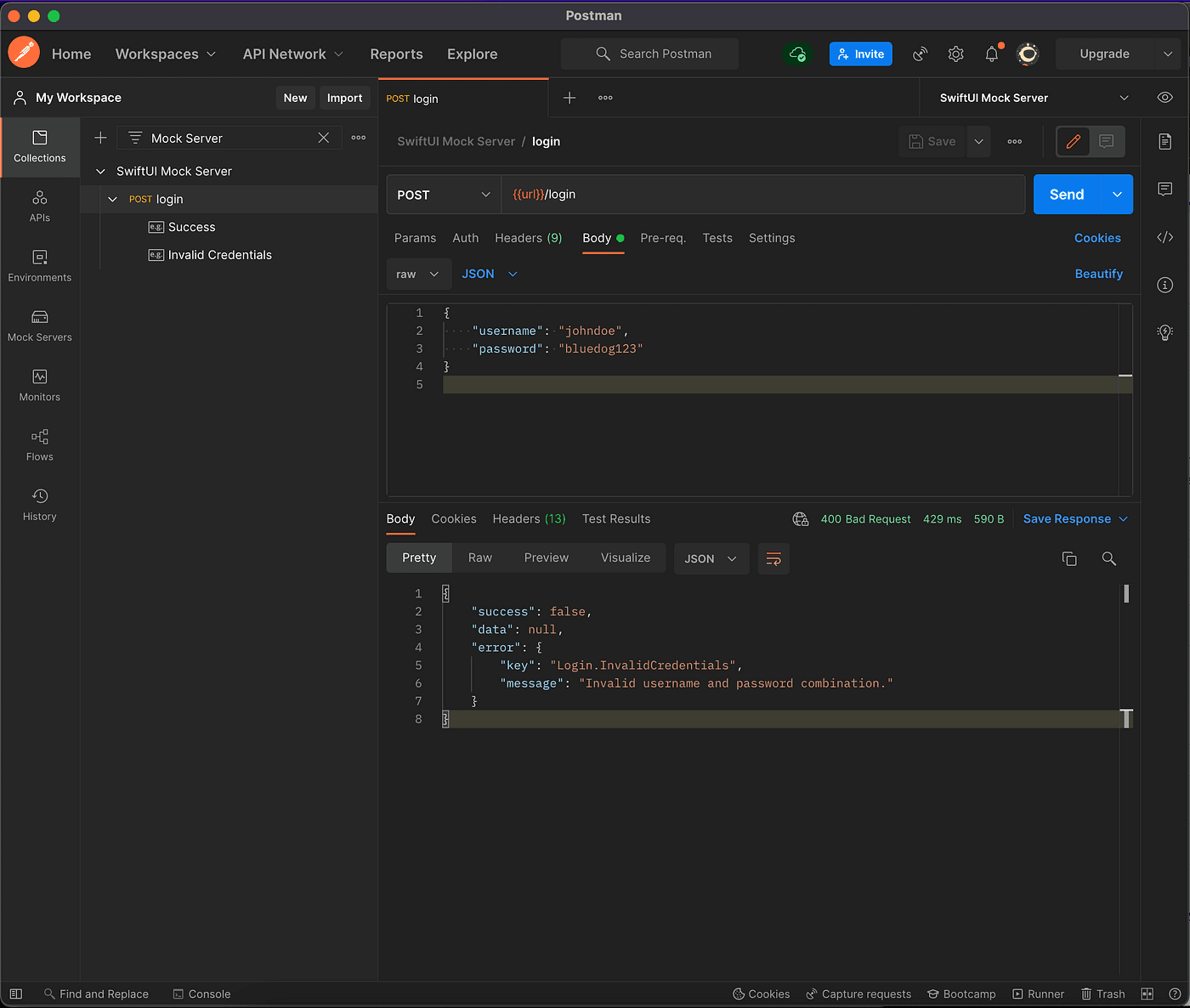
Task: Open the APIs sidebar section
Action: coord(40,207)
